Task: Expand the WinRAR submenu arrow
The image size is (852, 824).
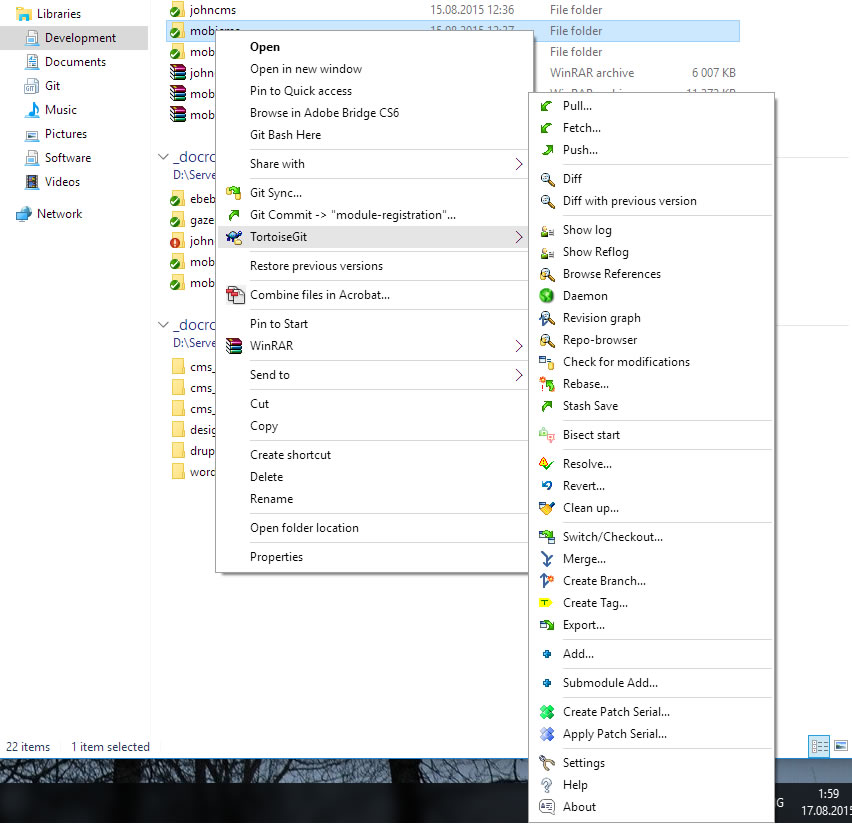Action: click(x=518, y=346)
